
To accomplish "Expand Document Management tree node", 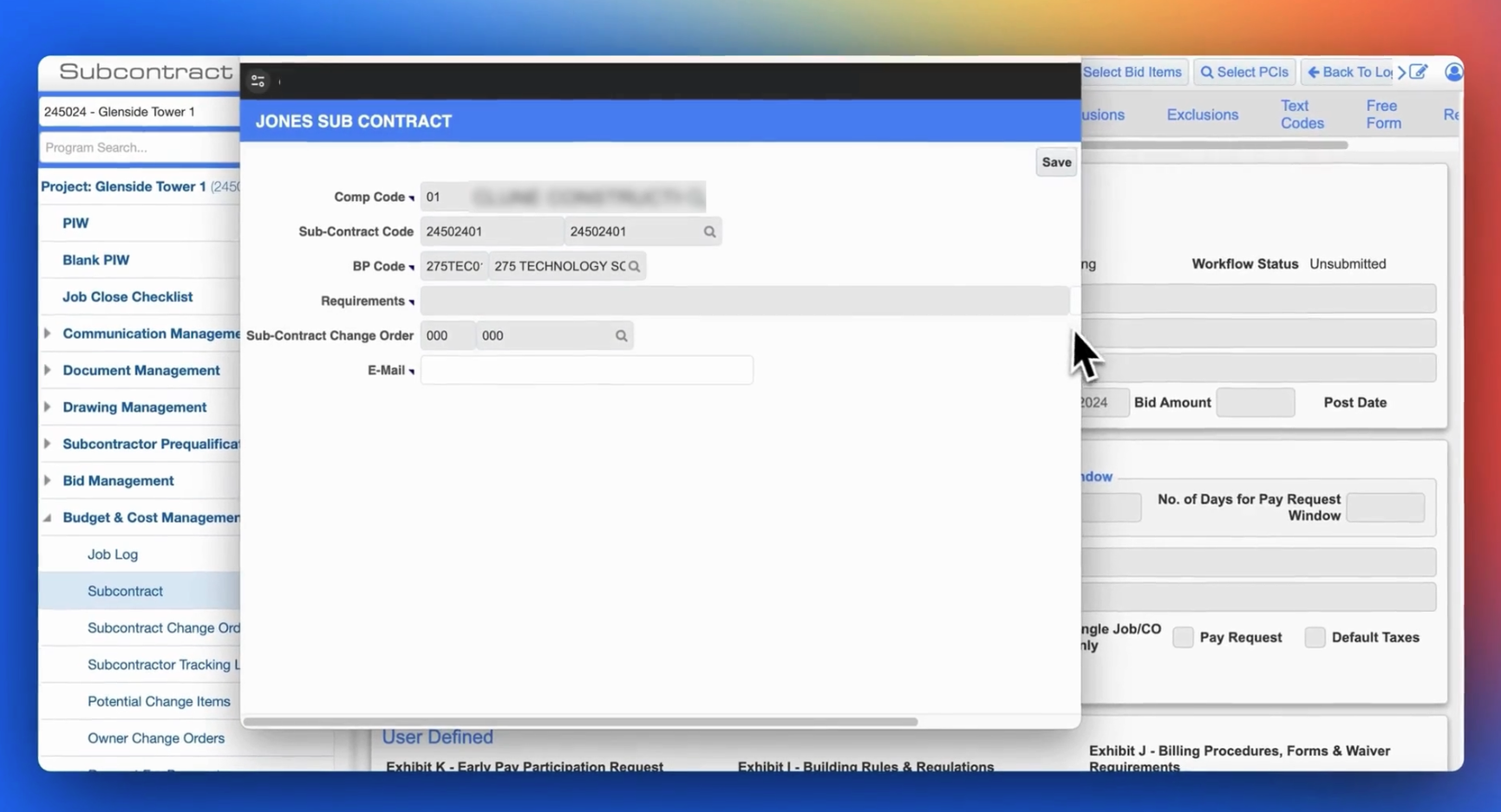I will point(47,370).
